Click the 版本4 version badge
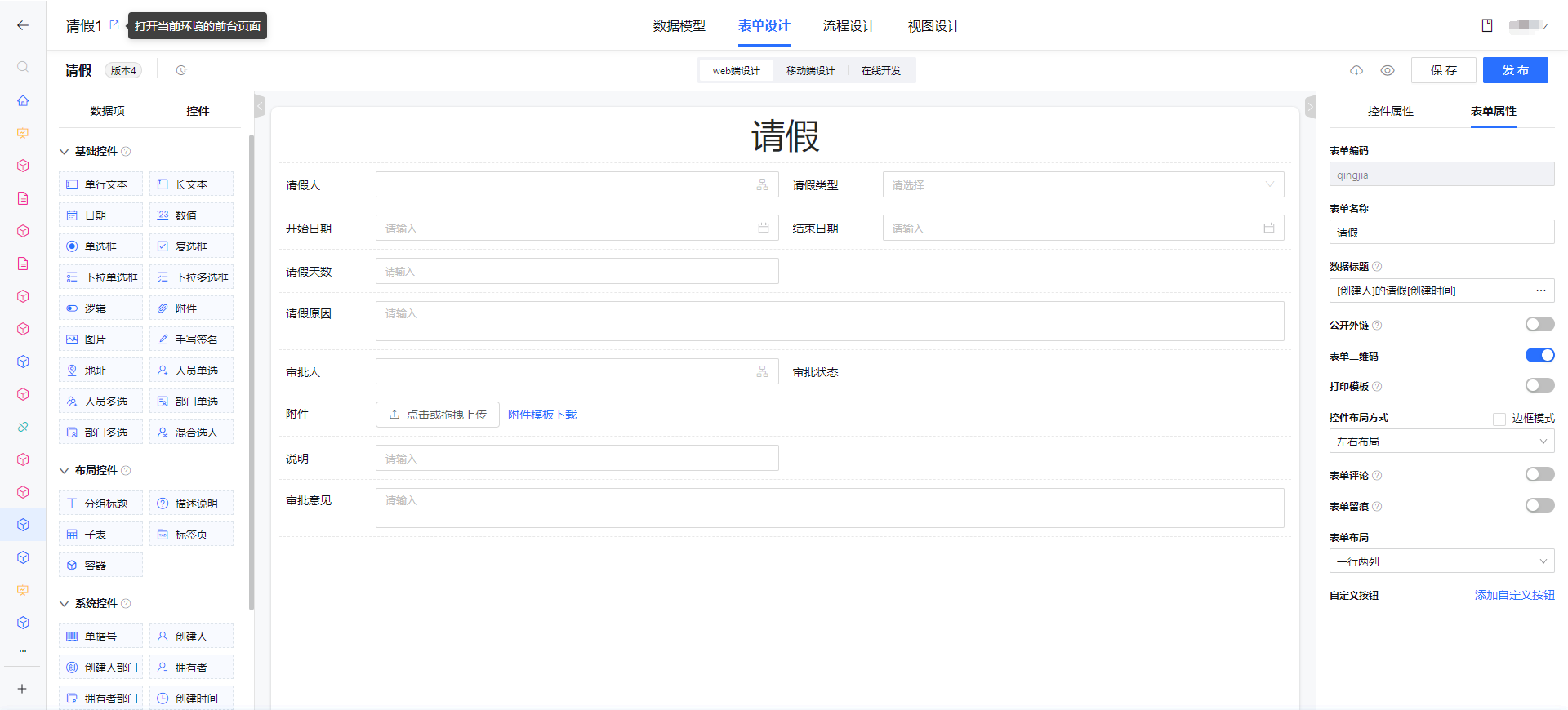Screen dimensions: 1568x710 point(123,70)
